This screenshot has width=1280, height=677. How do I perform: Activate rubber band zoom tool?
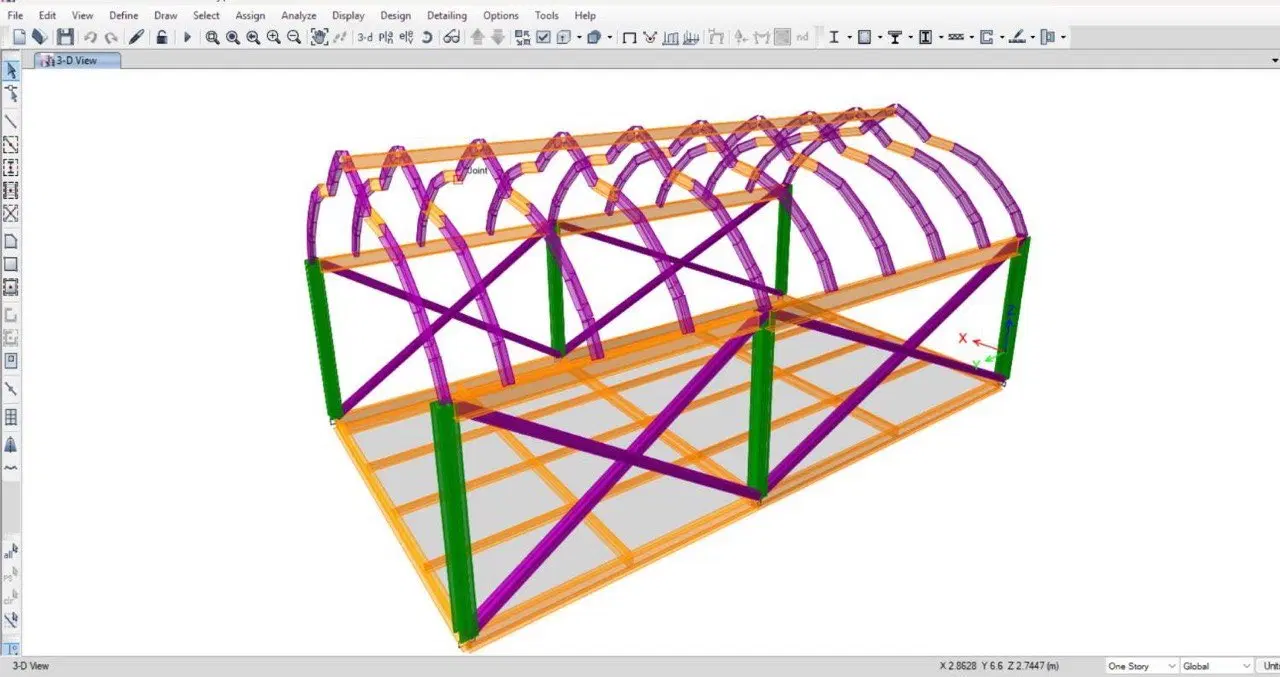pyautogui.click(x=212, y=37)
